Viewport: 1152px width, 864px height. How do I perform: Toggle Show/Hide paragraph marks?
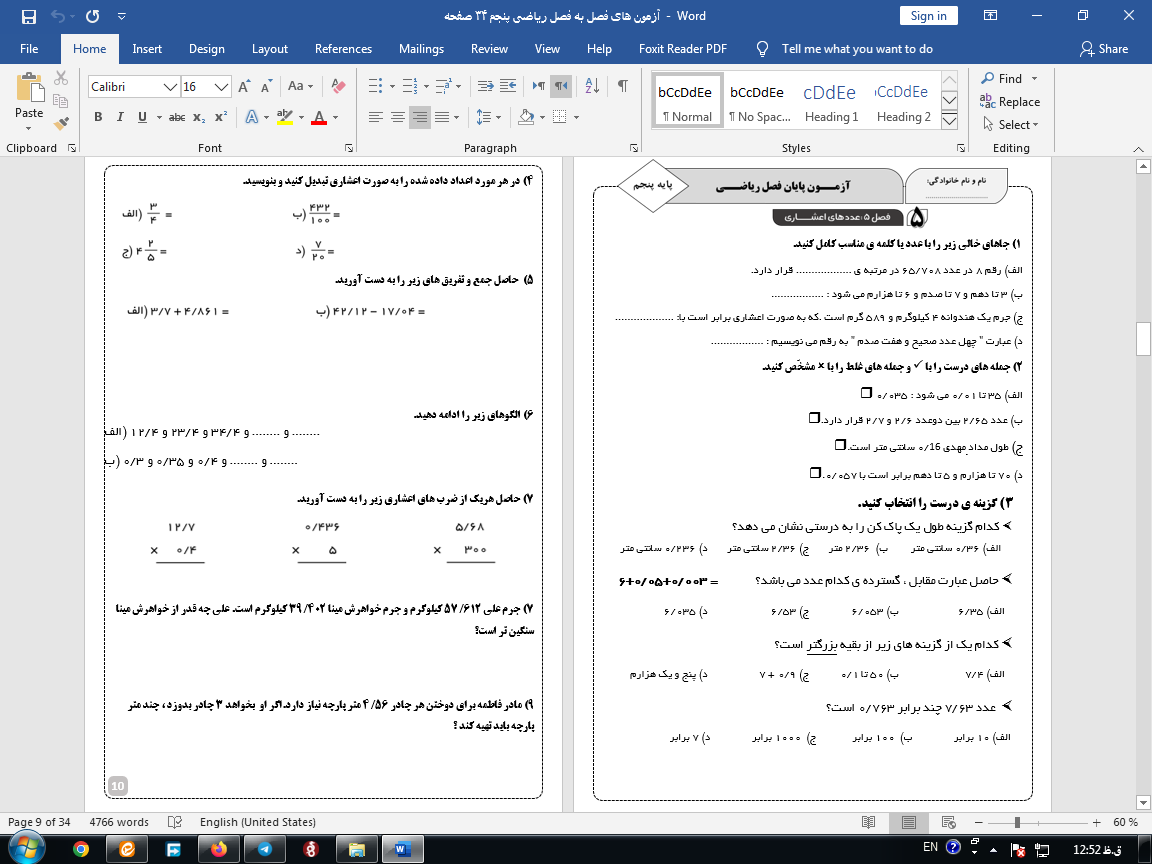tap(622, 86)
